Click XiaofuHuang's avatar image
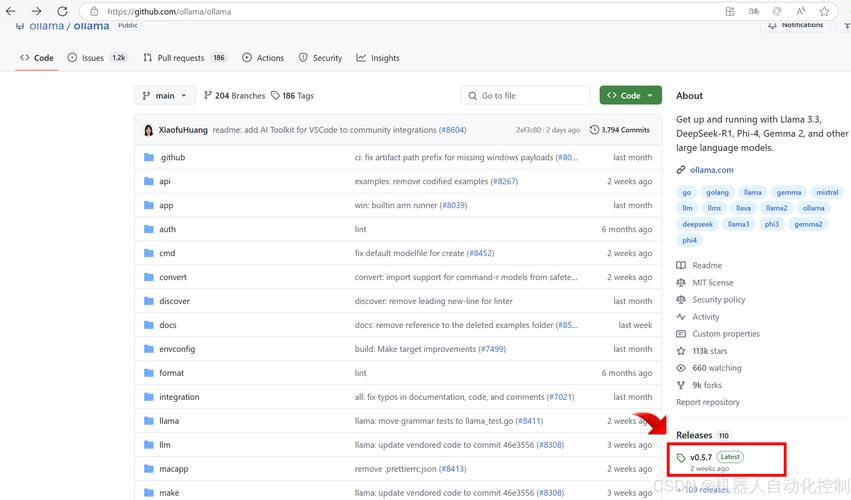 point(148,130)
